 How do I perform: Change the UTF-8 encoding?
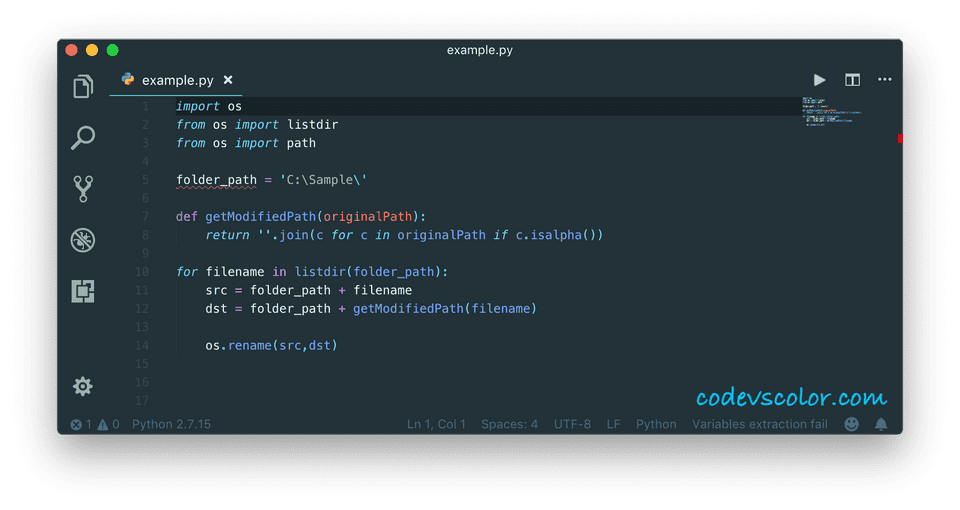click(572, 424)
